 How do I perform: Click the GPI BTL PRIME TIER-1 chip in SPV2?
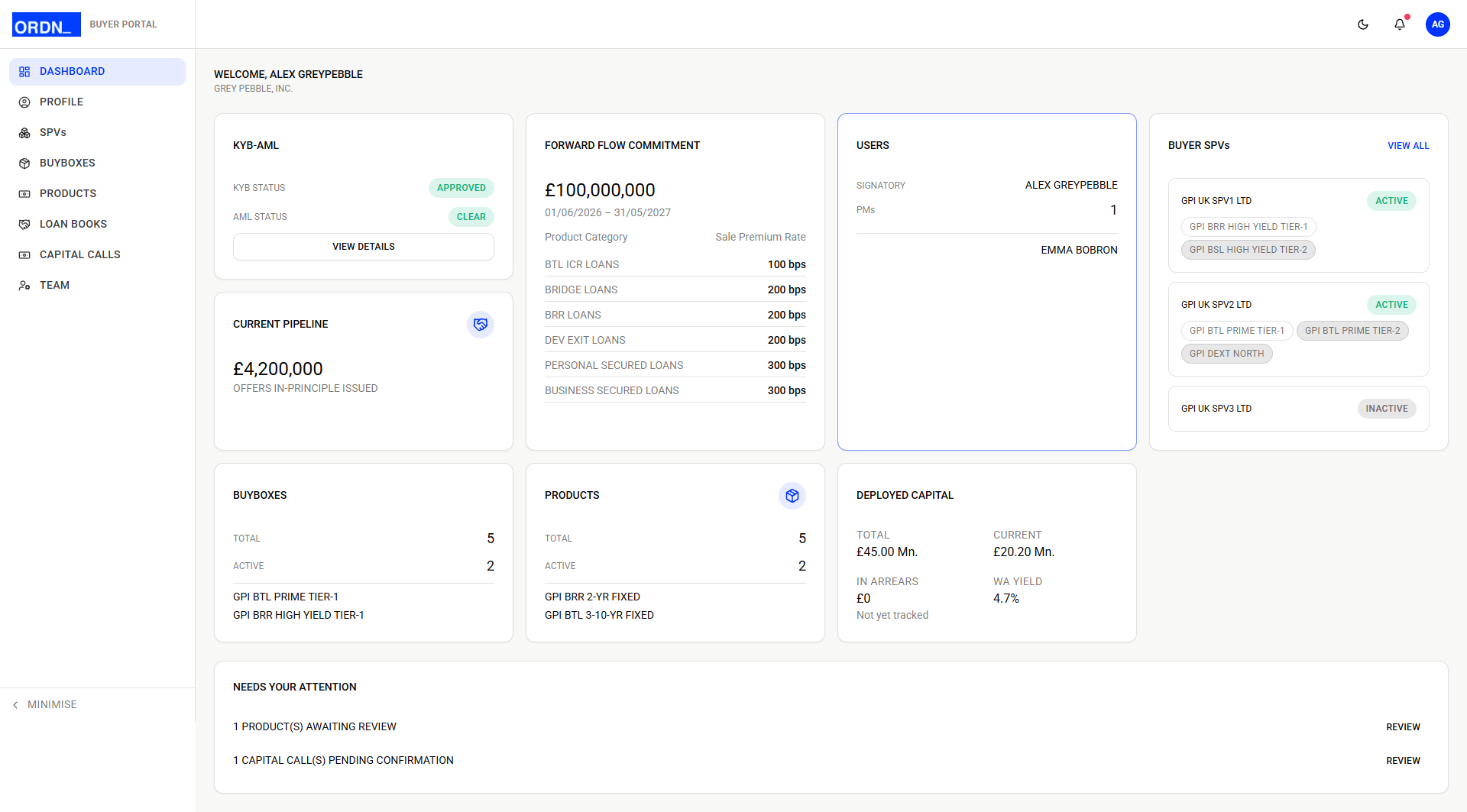tap(1237, 331)
